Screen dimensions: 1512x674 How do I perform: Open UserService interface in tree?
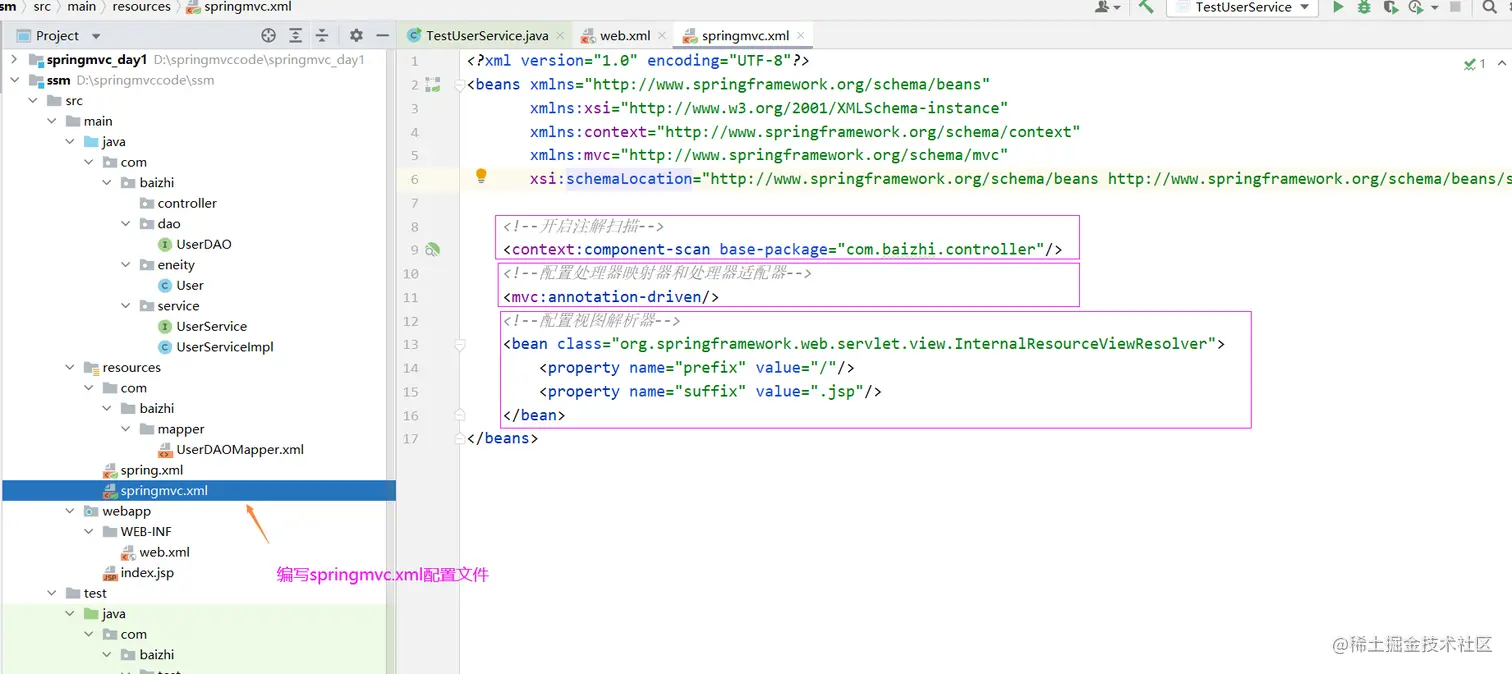coord(212,326)
